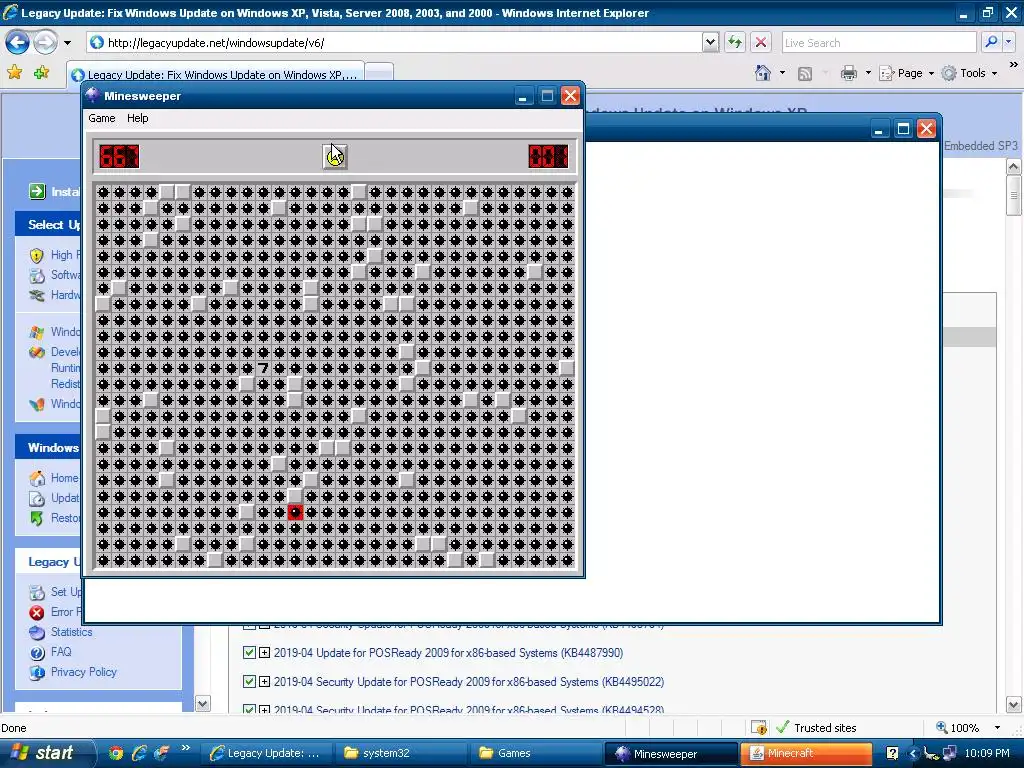
Task: Click the Minesweeper smiley face reset button
Action: [x=335, y=157]
